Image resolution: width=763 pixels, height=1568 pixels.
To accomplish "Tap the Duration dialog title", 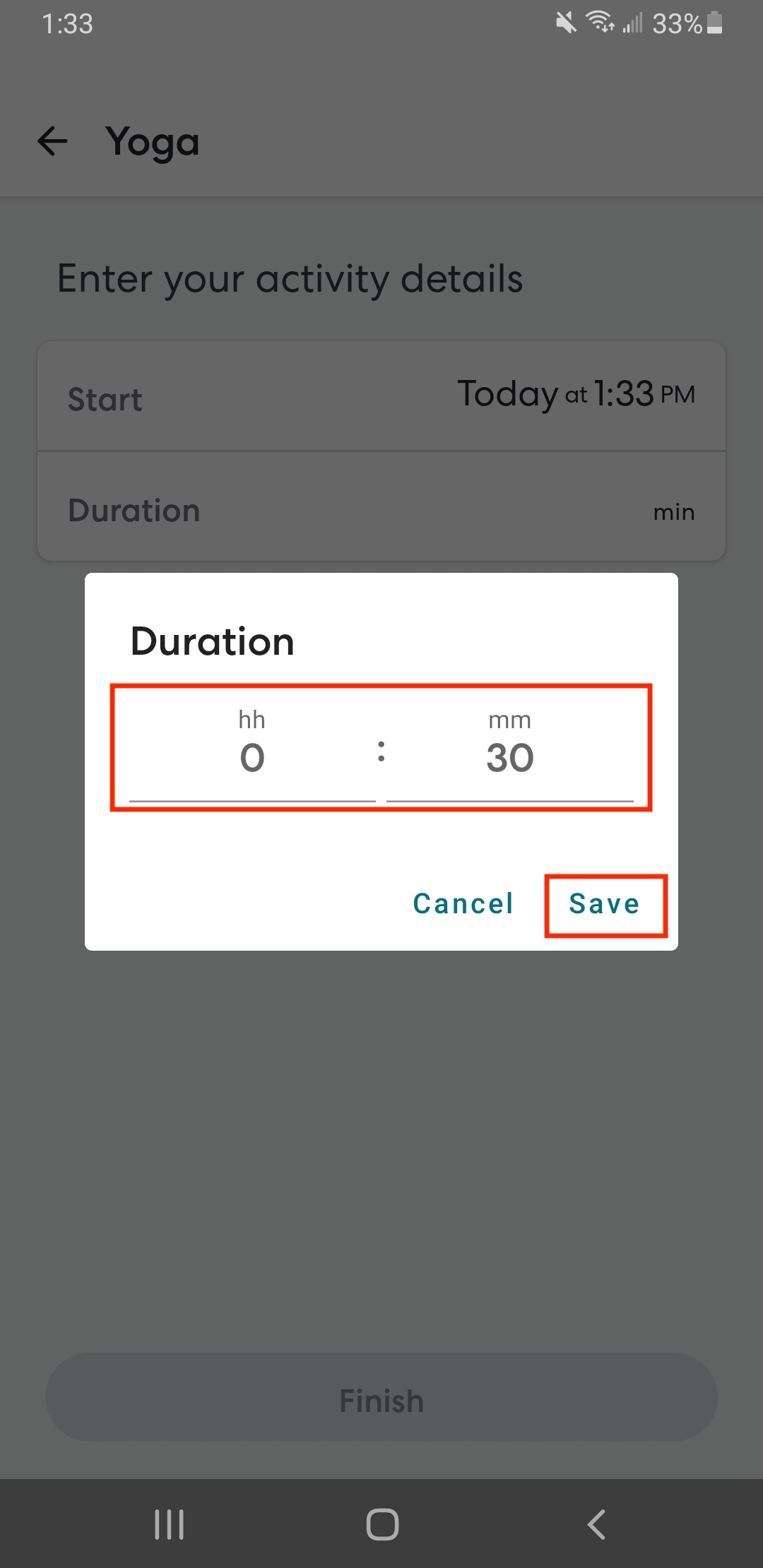I will click(x=212, y=641).
